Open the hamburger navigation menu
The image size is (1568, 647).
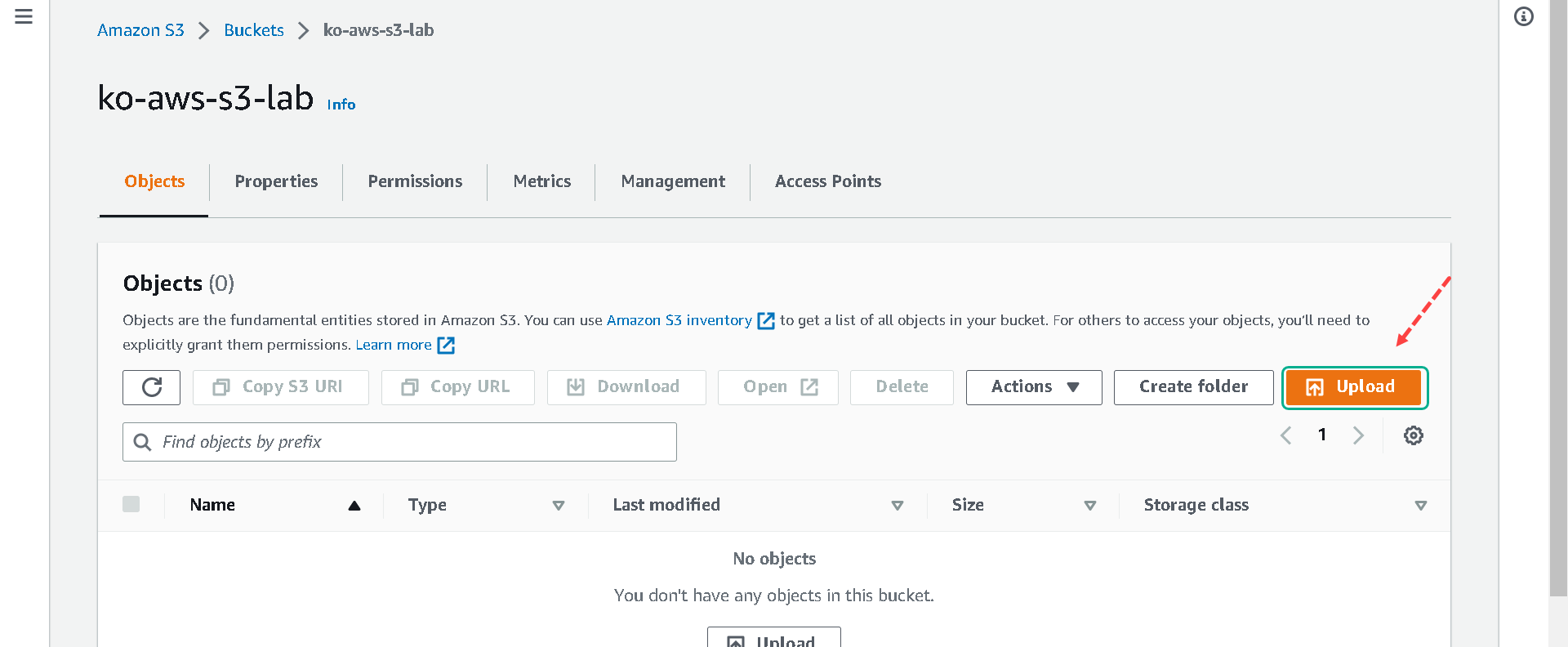coord(24,16)
